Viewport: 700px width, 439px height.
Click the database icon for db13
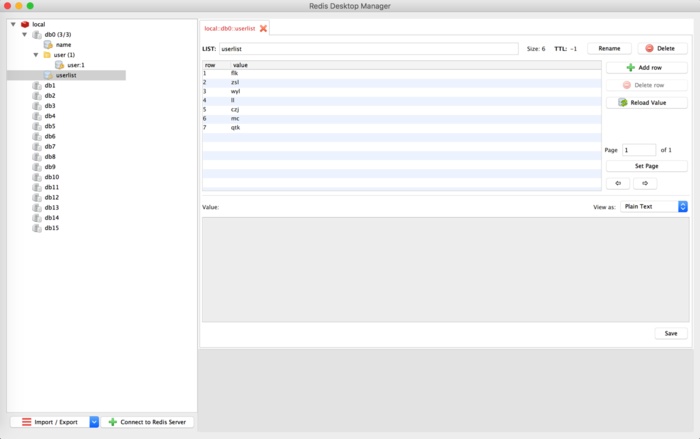pos(37,208)
